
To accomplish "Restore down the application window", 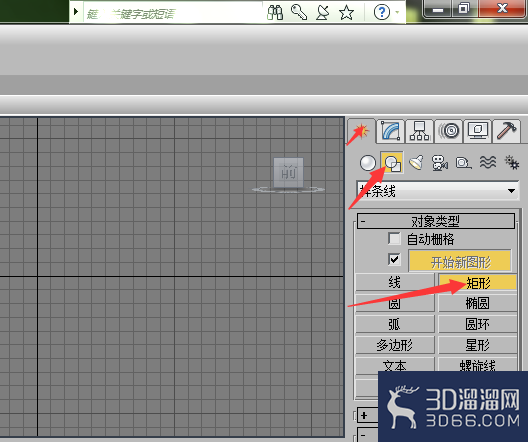I will pos(464,8).
